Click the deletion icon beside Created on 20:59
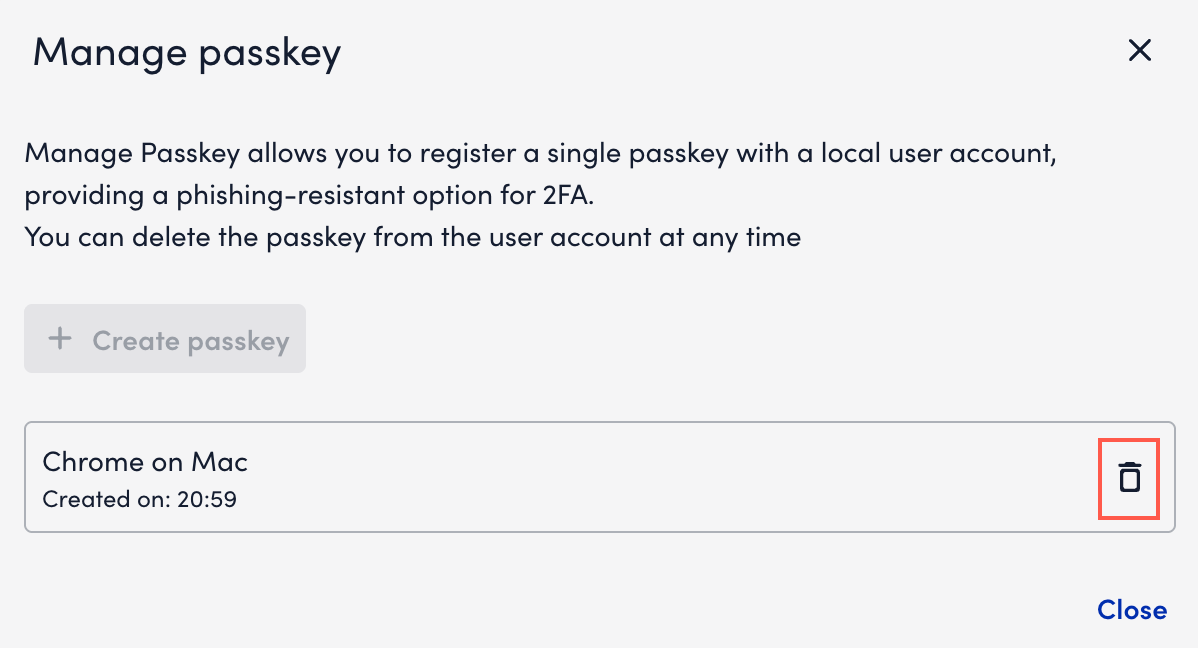Screen dimensions: 1198x648 (1129, 478)
